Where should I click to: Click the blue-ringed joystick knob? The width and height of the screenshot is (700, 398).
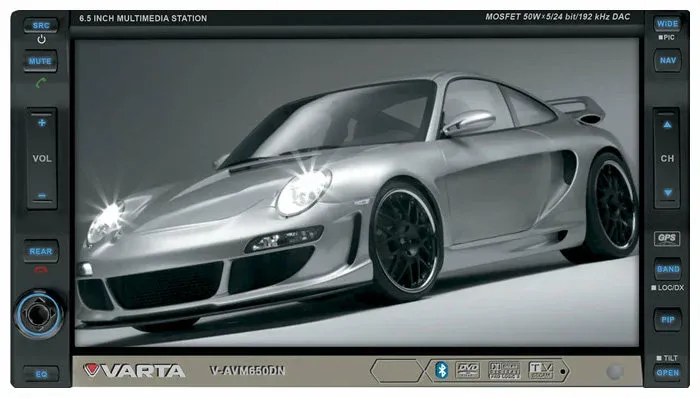(x=39, y=314)
